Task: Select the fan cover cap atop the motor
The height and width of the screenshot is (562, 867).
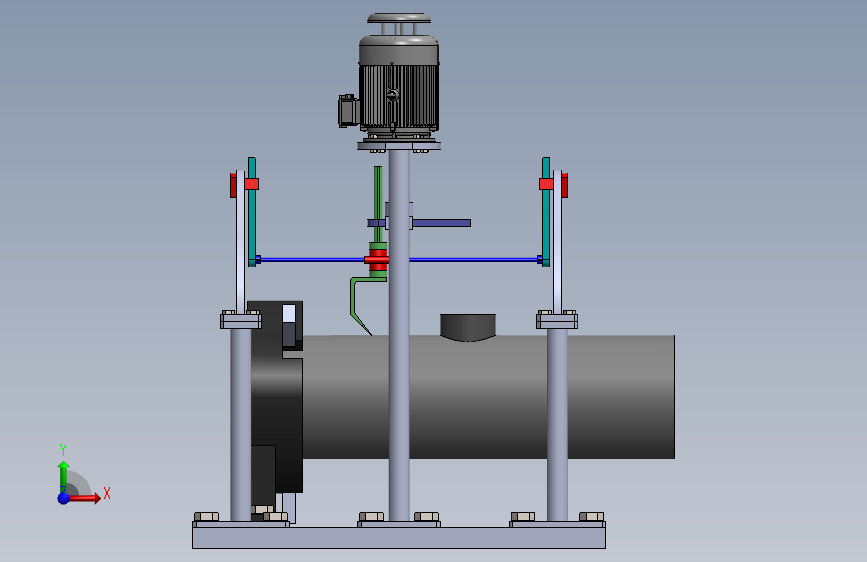Action: pos(399,18)
